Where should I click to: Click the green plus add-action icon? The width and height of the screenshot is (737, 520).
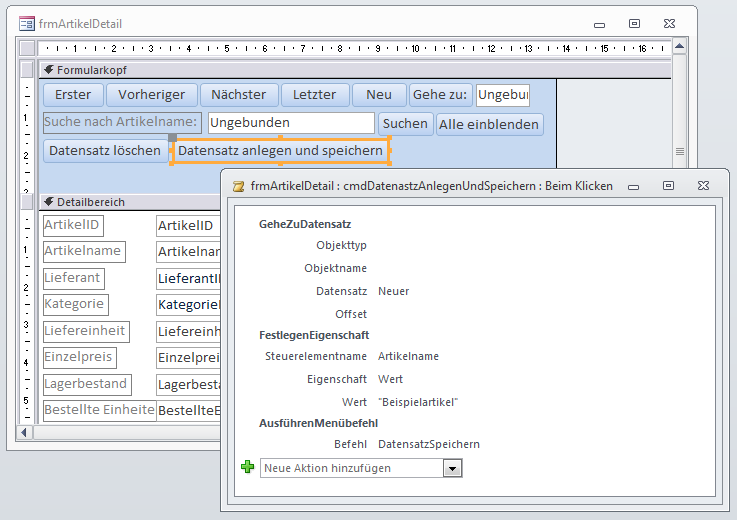coord(248,467)
